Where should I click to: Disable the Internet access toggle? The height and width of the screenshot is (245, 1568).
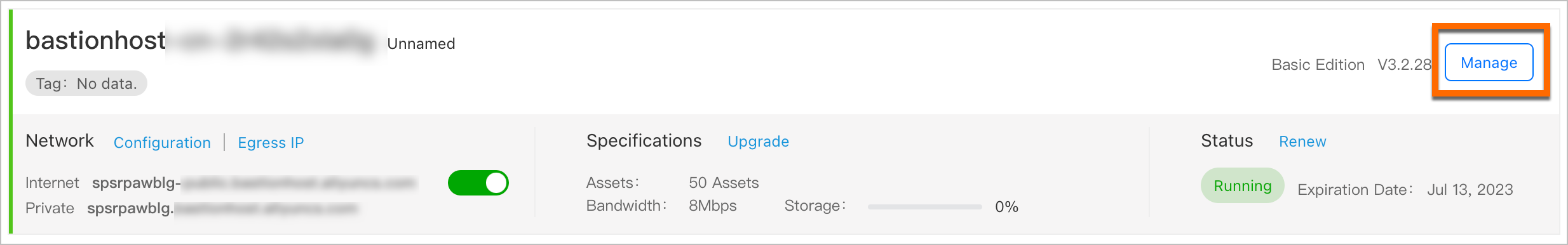coord(478,183)
